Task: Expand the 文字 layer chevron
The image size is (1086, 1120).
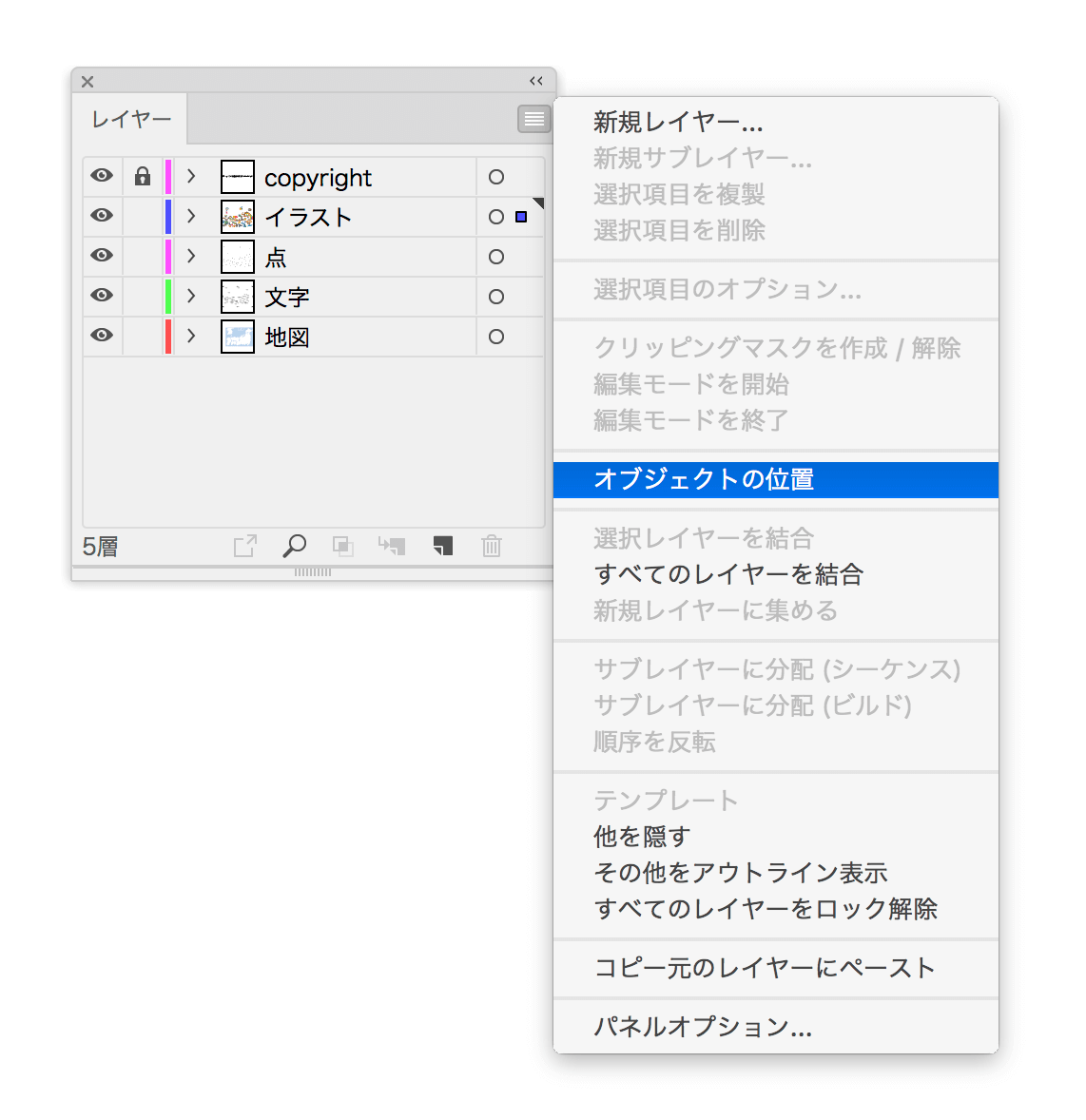Action: [x=191, y=296]
